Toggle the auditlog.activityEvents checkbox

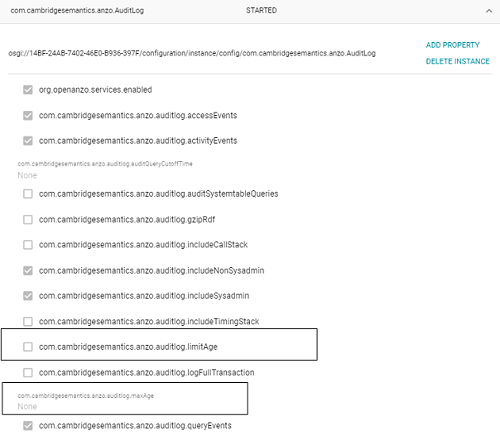click(x=28, y=141)
